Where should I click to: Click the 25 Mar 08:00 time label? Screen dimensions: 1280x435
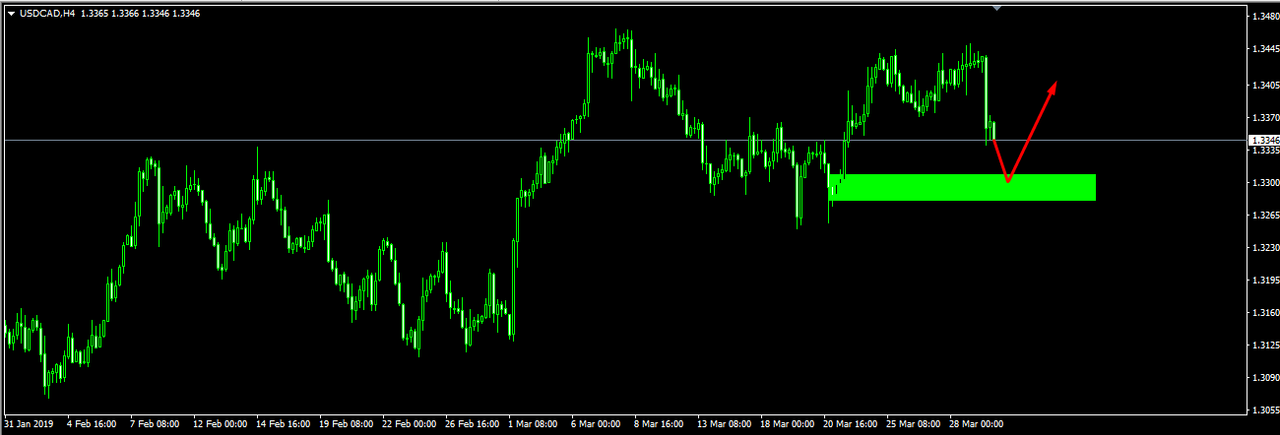912,425
